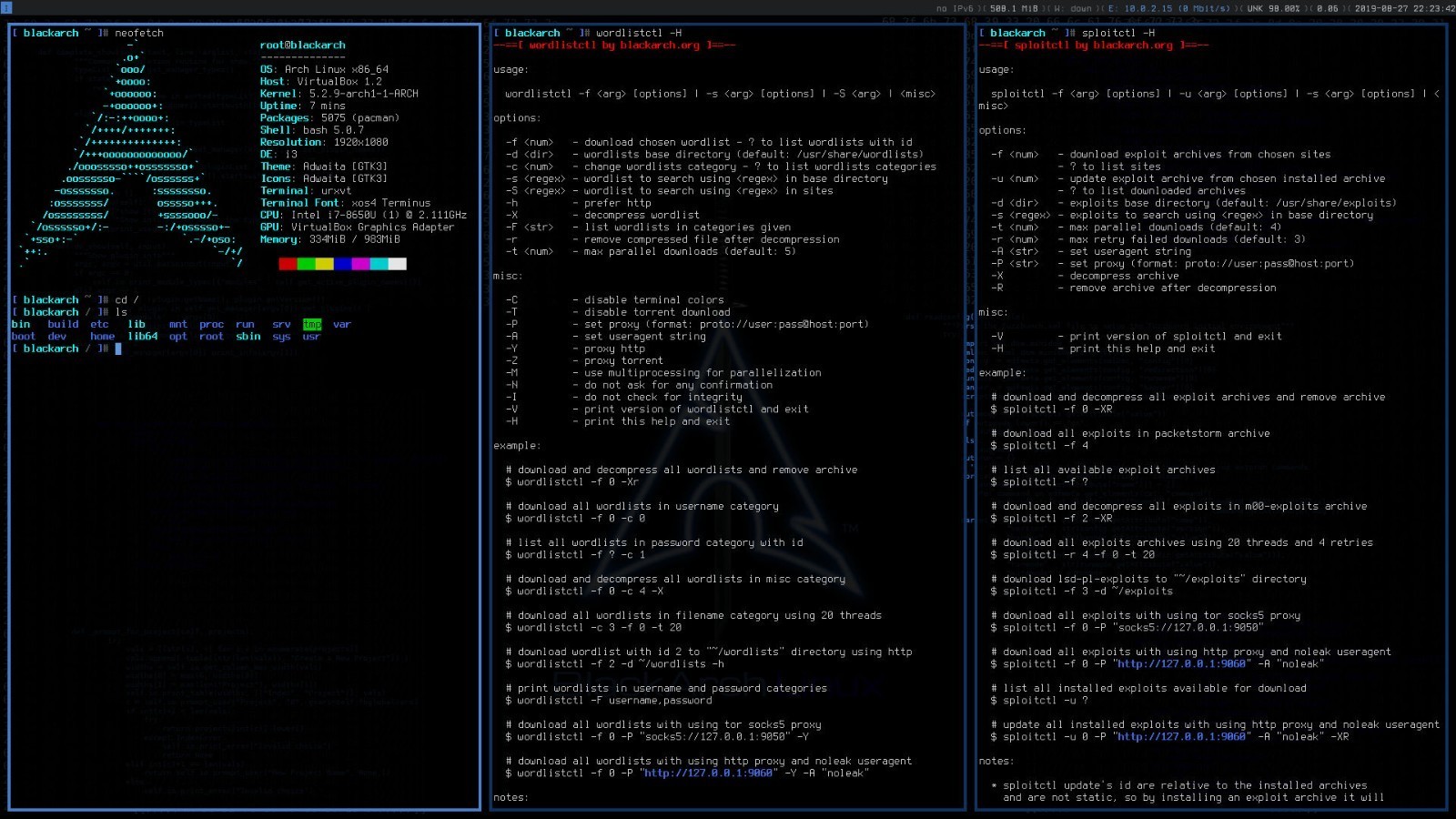This screenshot has width=1456, height=819.
Task: Select the Ethernet 10.0.2.15 status bar block
Action: 1168,8
